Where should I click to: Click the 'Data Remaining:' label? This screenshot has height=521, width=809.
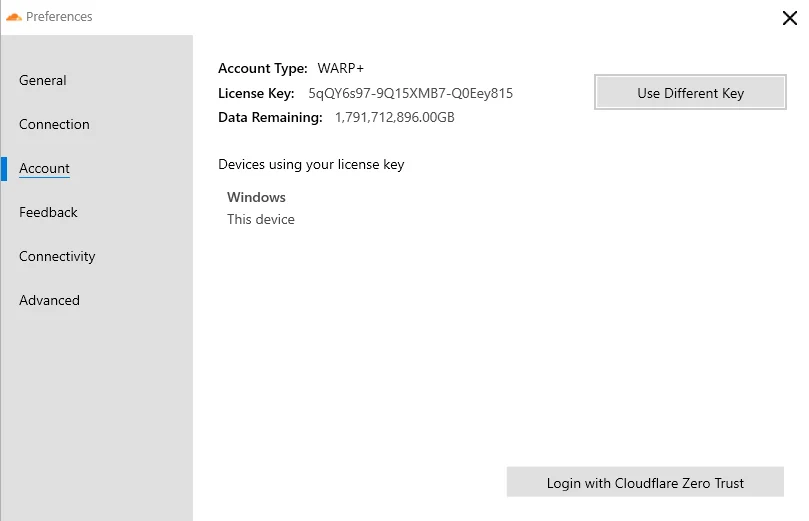(270, 118)
